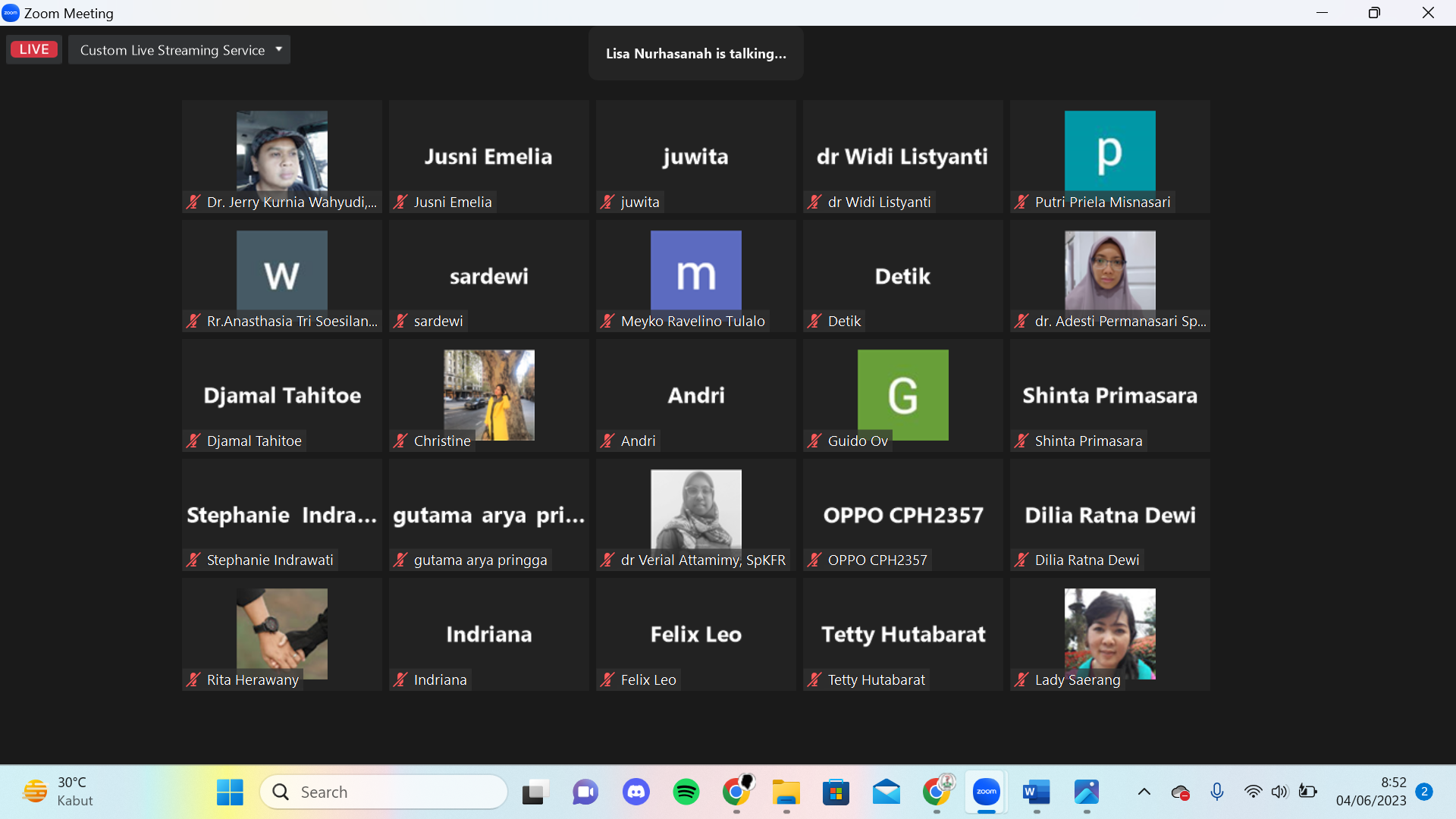Open Discord from the taskbar
The image size is (1456, 819).
[635, 792]
